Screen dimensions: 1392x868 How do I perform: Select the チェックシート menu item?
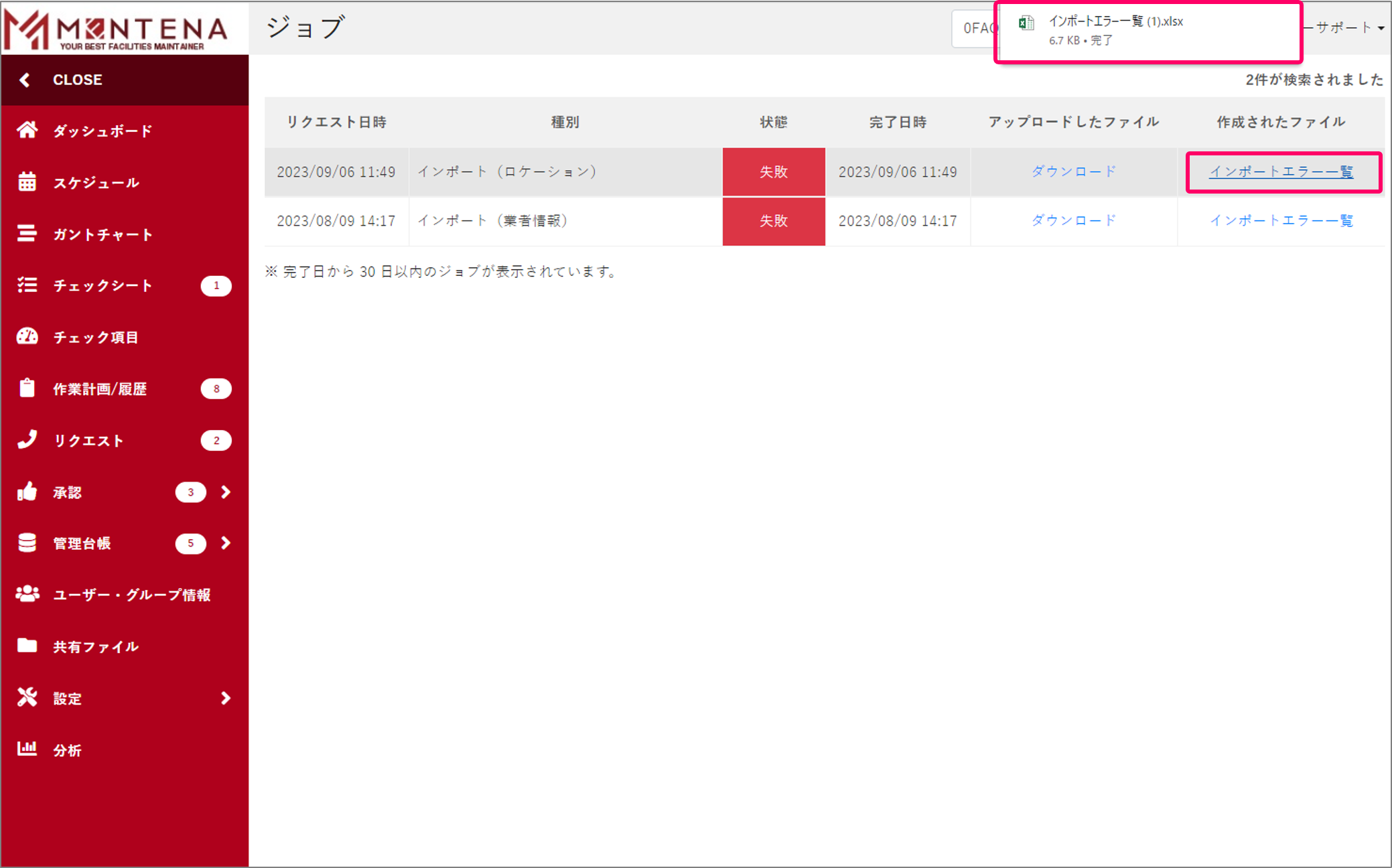[x=102, y=286]
